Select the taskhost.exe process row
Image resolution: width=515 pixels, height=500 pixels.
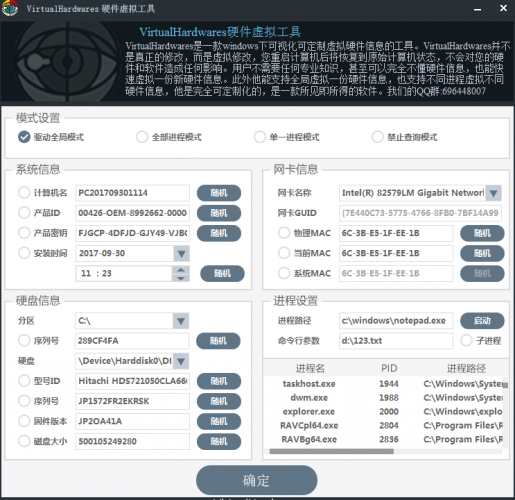pyautogui.click(x=383, y=384)
